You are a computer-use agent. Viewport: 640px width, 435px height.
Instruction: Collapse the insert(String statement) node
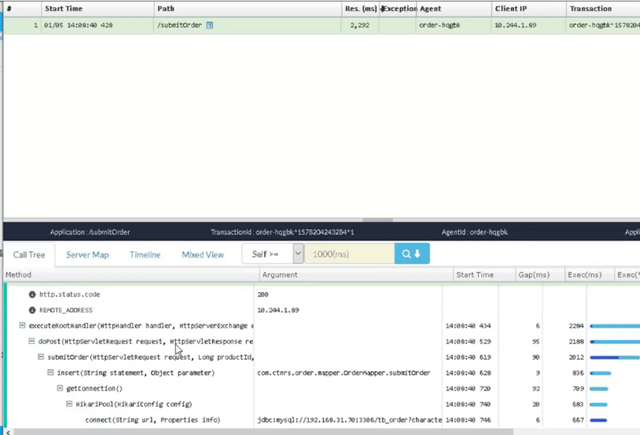[50, 372]
